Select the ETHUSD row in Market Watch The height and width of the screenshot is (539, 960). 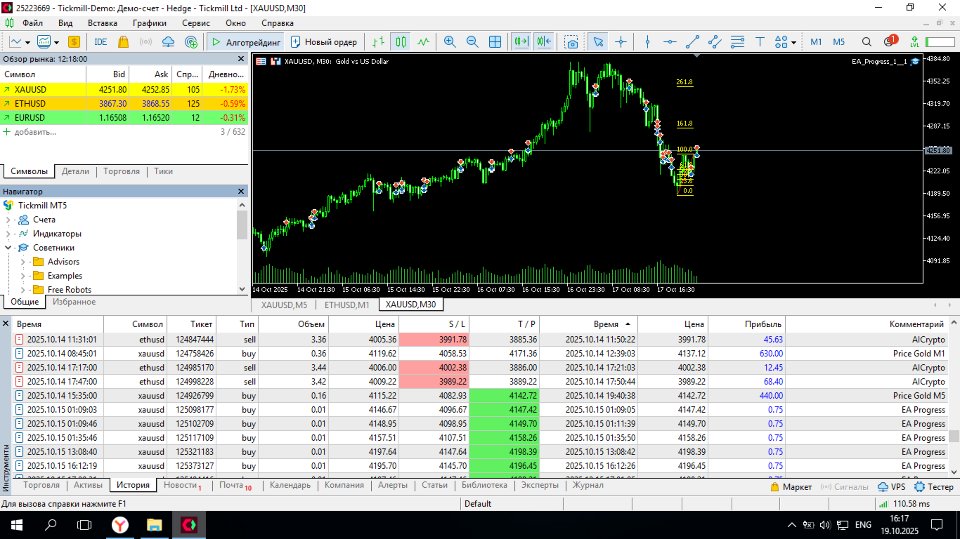(x=124, y=104)
